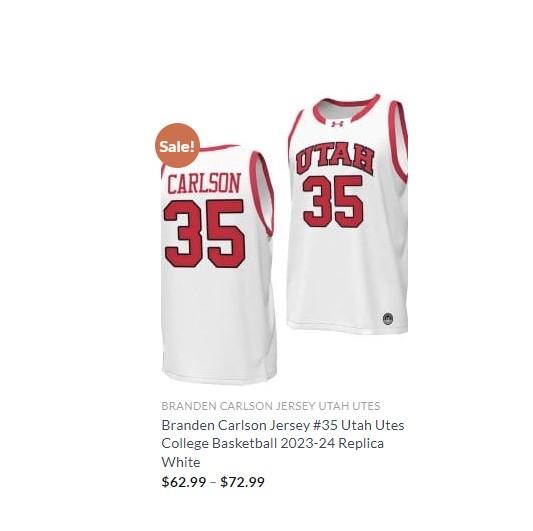Click the word White in the product title

coord(181,462)
